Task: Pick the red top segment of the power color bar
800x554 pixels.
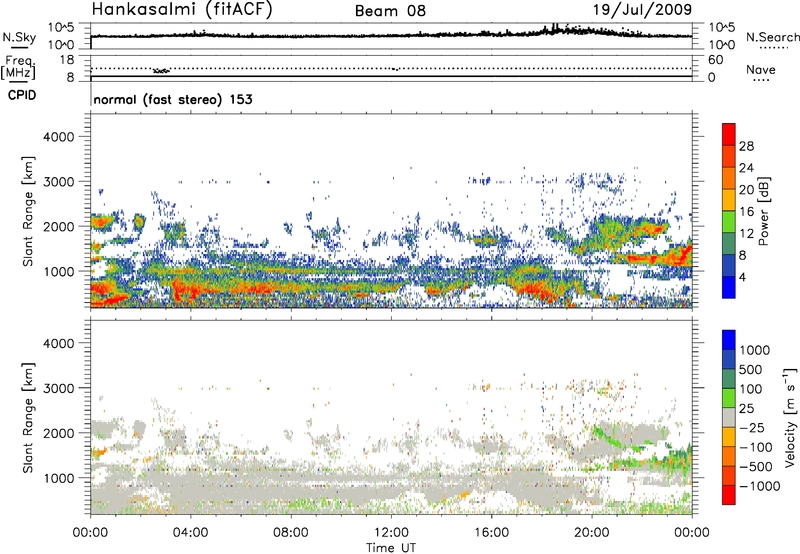Action: [x=729, y=134]
